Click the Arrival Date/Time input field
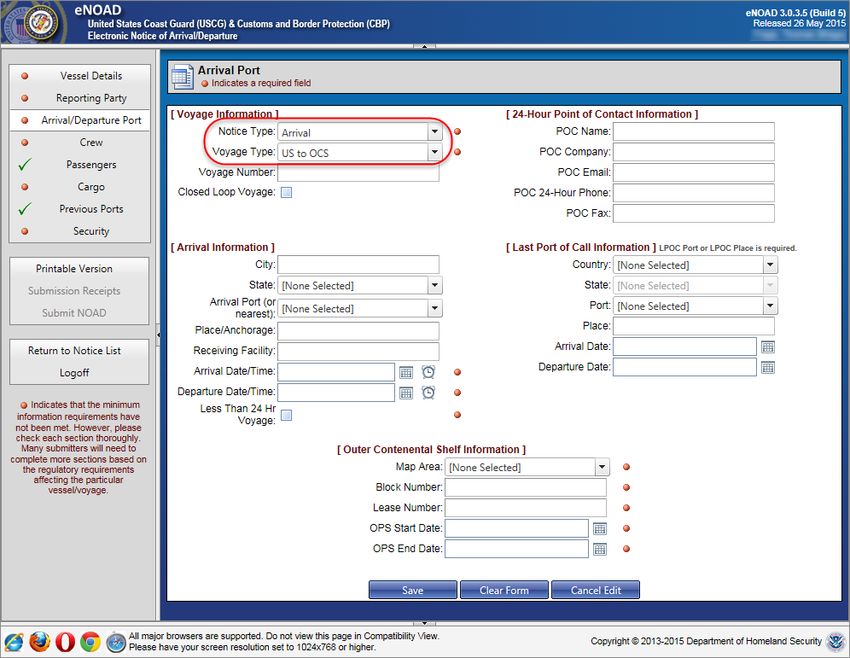Viewport: 850px width, 658px height. pos(336,372)
